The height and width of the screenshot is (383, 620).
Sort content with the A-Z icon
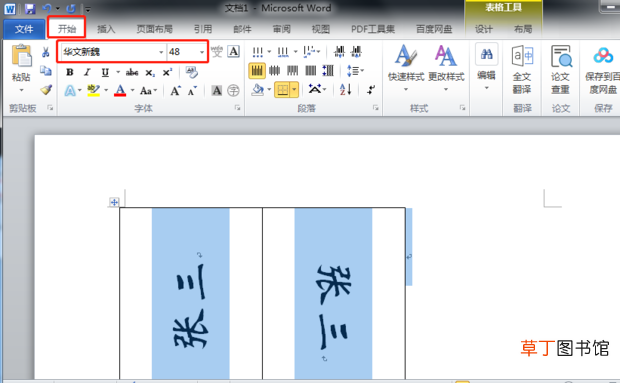pos(345,90)
